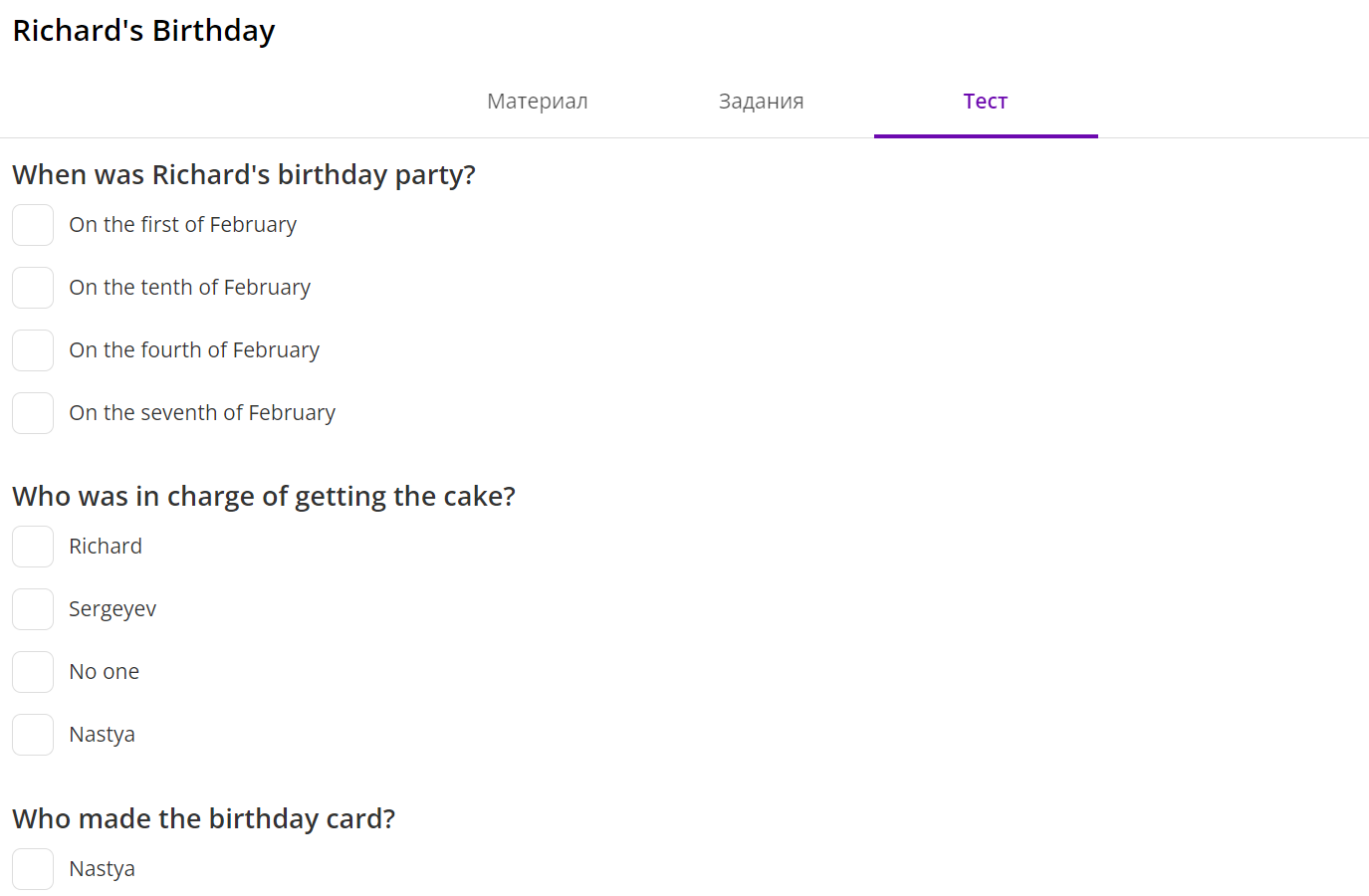The width and height of the screenshot is (1369, 896).
Task: Click the 'Richard's Birthday' page title
Action: [x=143, y=31]
